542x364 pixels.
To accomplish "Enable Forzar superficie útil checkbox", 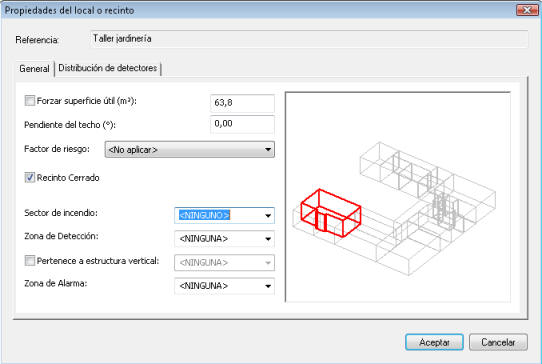I will coord(30,101).
